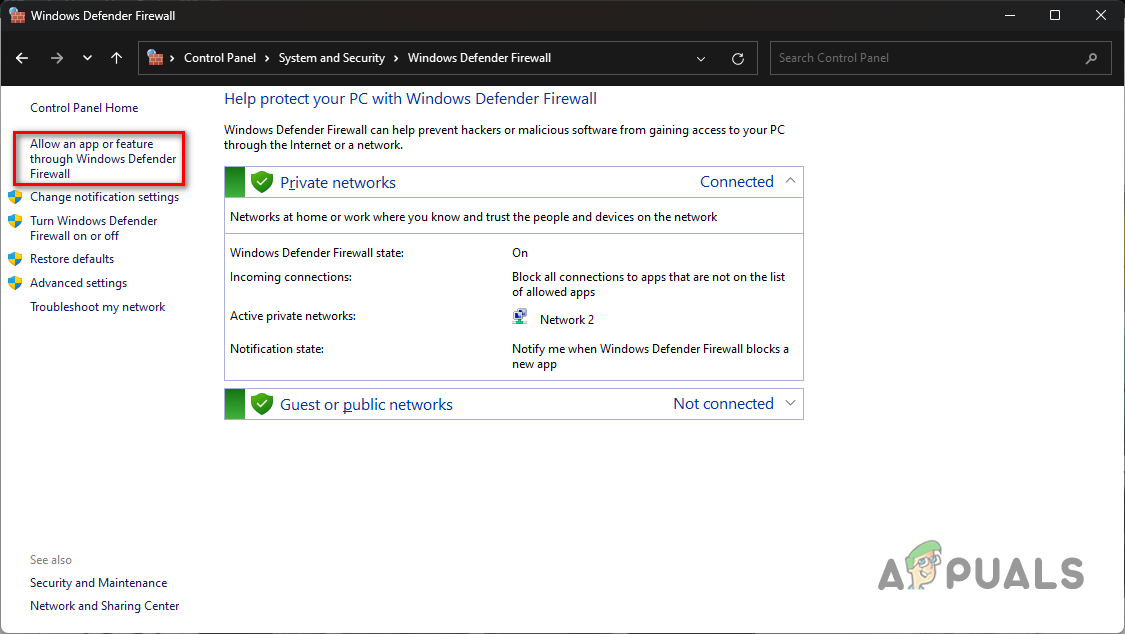
Task: Click the shield icon next to Restore defaults
Action: tap(16, 258)
